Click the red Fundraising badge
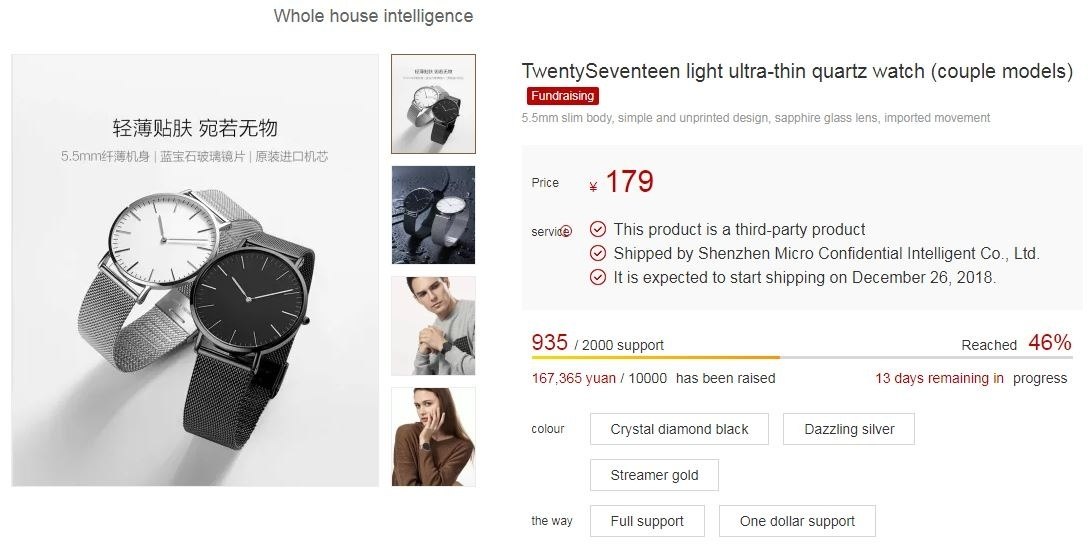This screenshot has width=1089, height=549. pyautogui.click(x=562, y=96)
